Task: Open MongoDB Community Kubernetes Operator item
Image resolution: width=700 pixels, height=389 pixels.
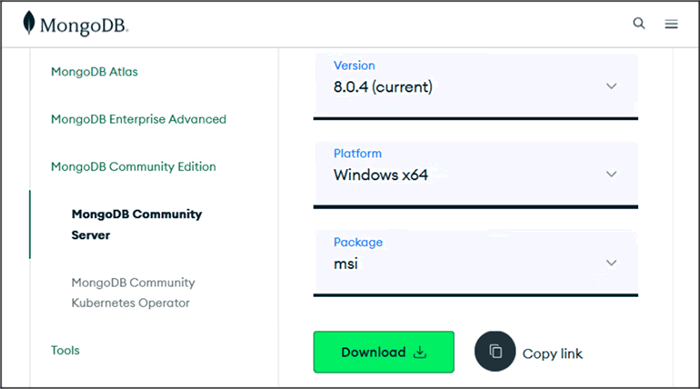Action: [133, 293]
